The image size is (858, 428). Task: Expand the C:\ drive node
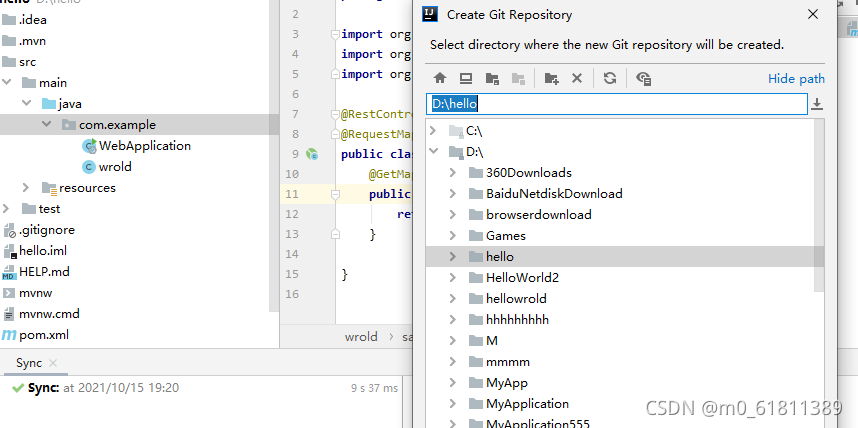point(433,130)
